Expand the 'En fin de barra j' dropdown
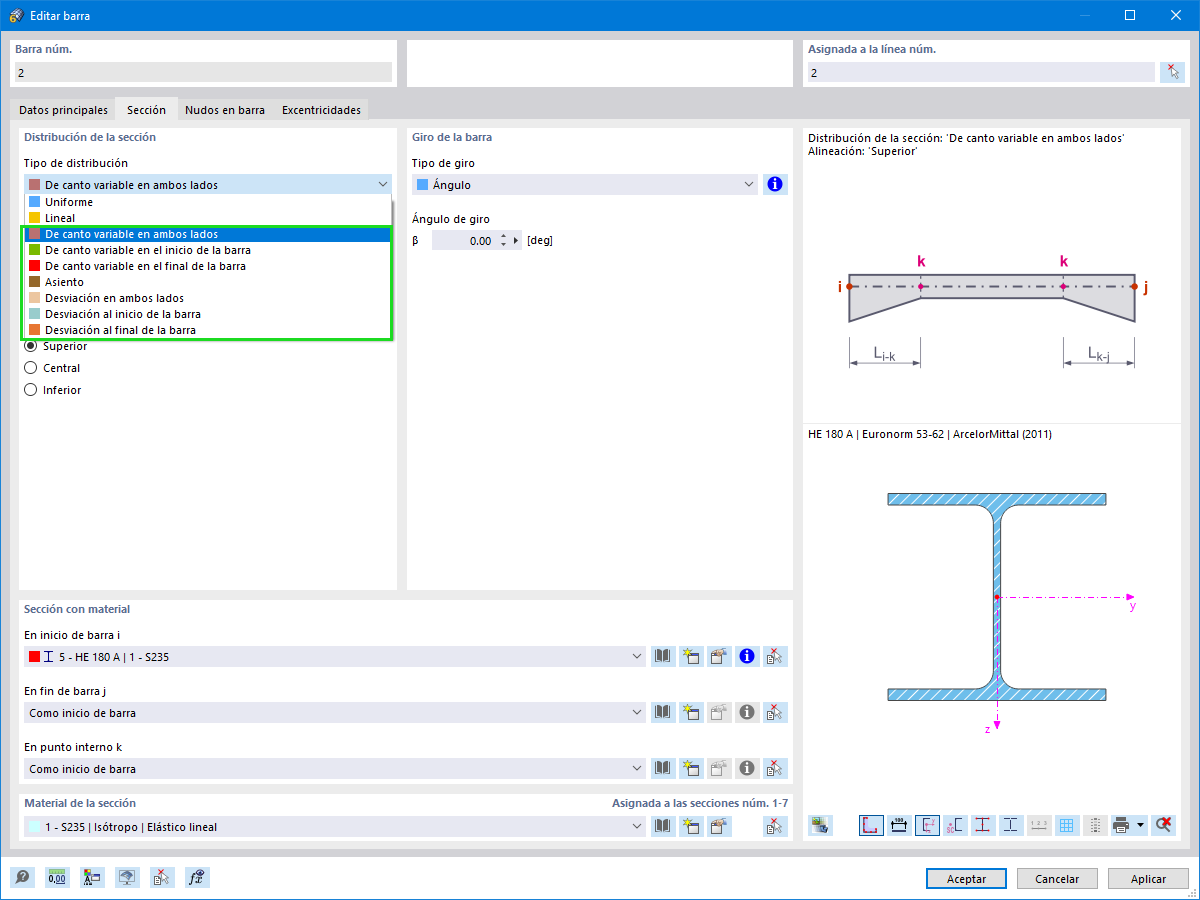The image size is (1200, 900). click(x=638, y=713)
